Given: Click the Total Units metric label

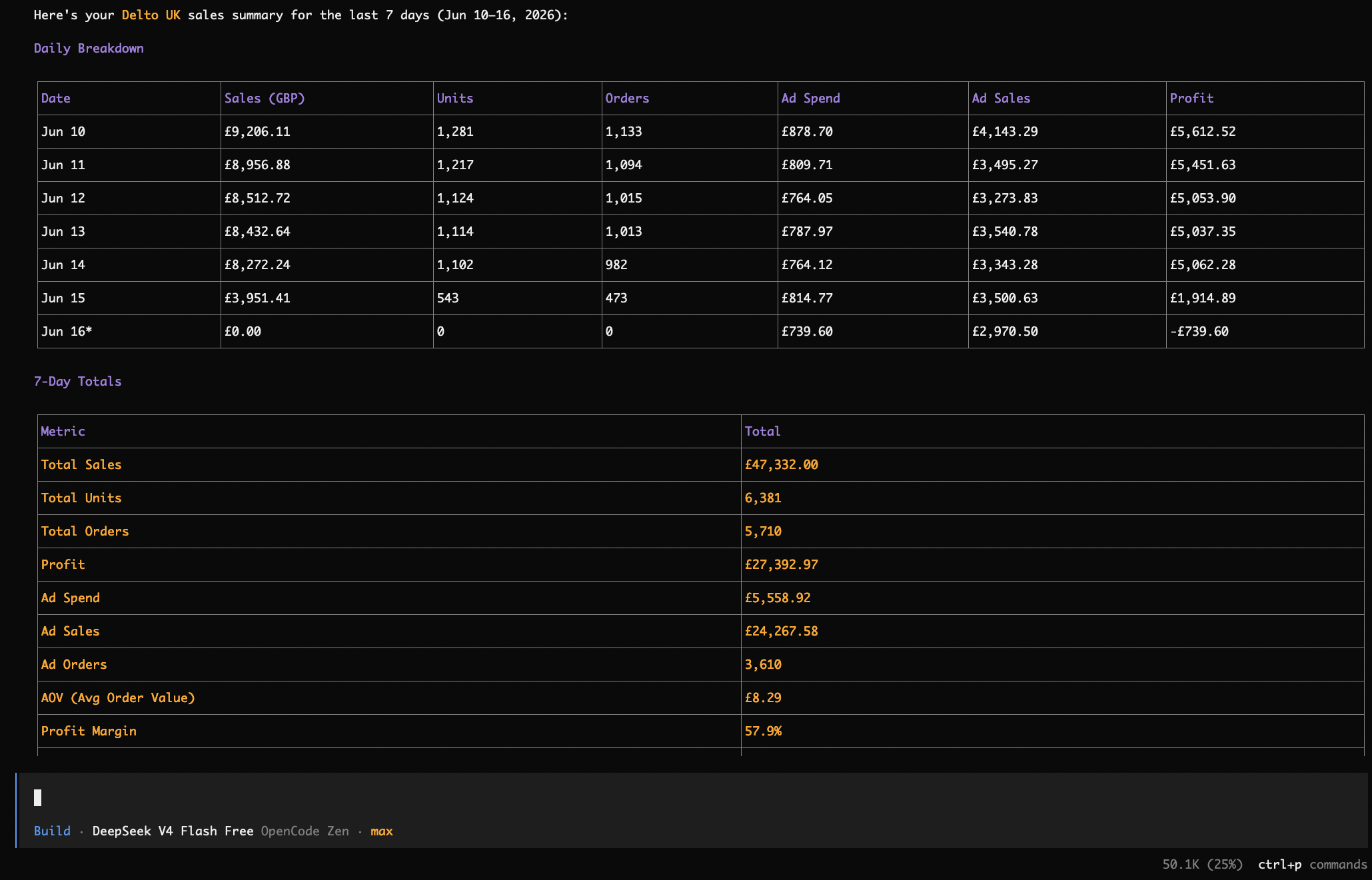Looking at the screenshot, I should (x=81, y=498).
